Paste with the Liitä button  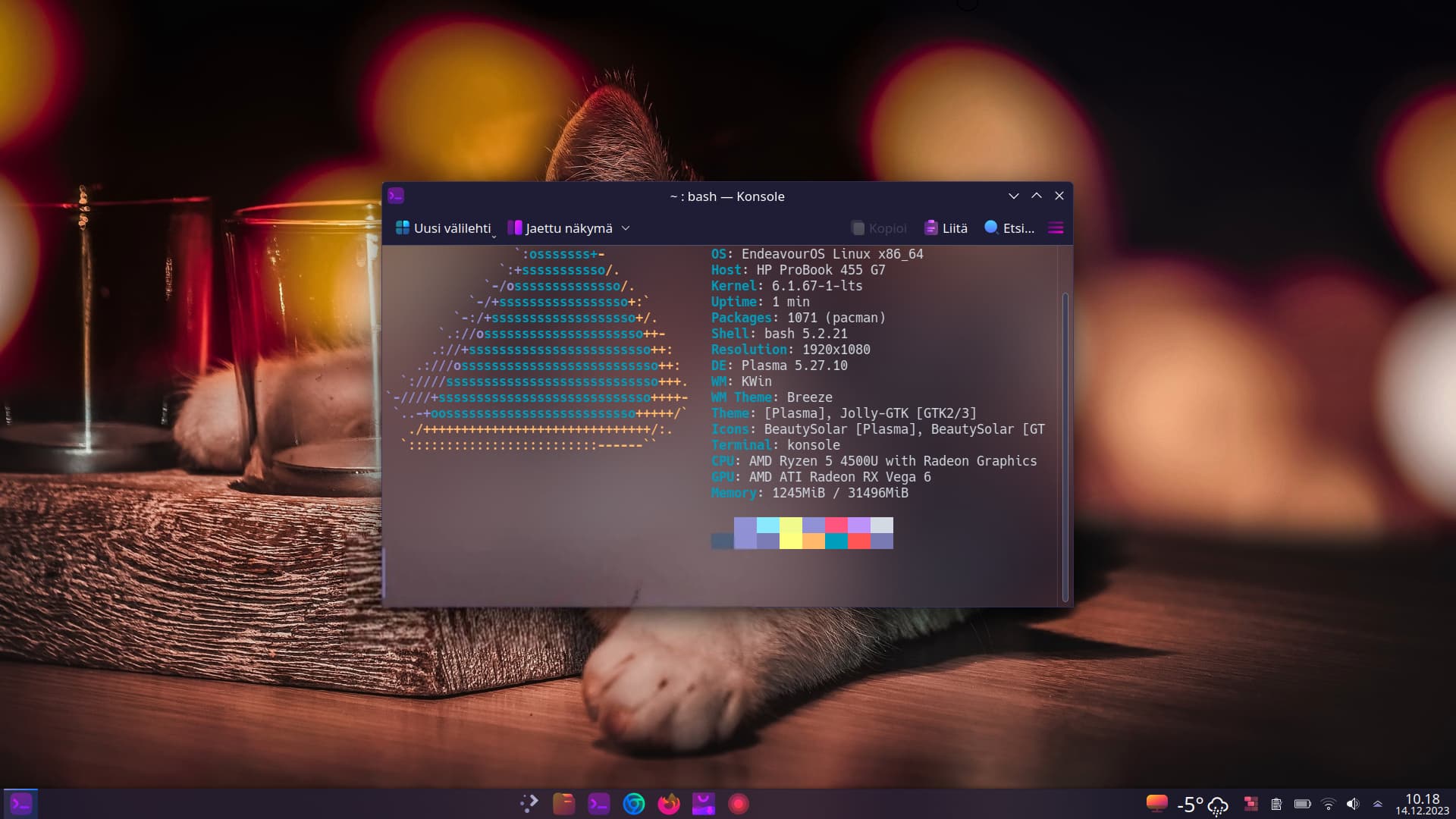pos(946,228)
